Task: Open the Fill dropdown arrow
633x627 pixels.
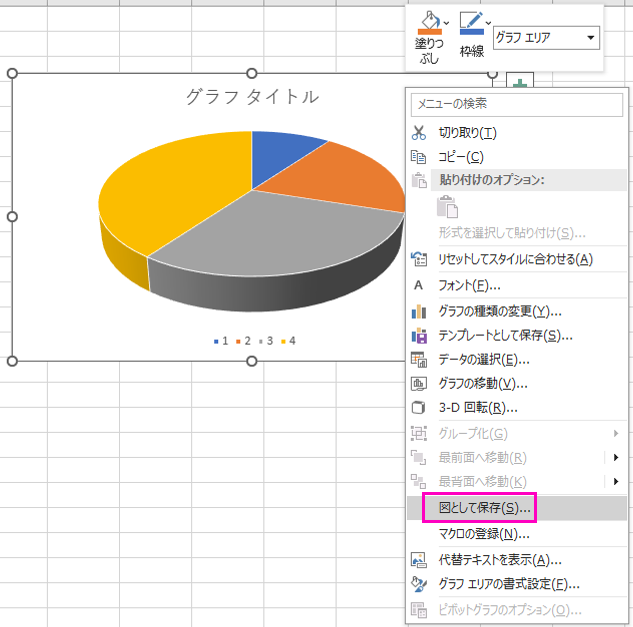Action: (x=446, y=23)
